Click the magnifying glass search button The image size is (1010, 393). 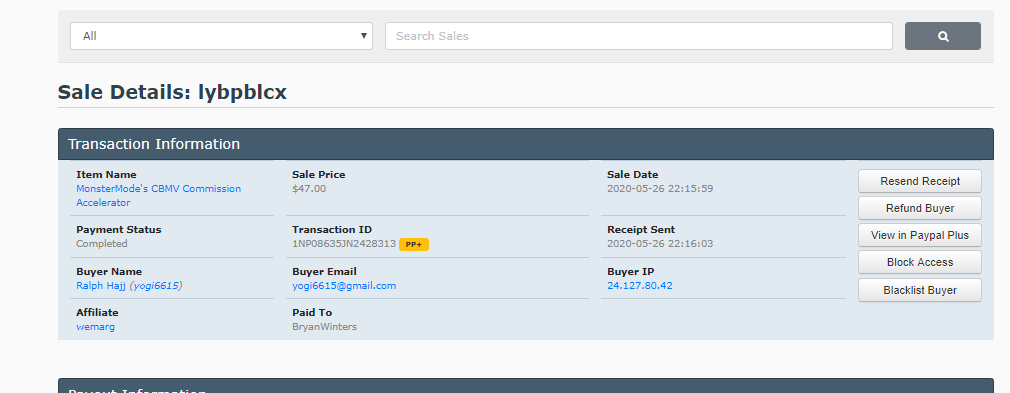coord(942,36)
